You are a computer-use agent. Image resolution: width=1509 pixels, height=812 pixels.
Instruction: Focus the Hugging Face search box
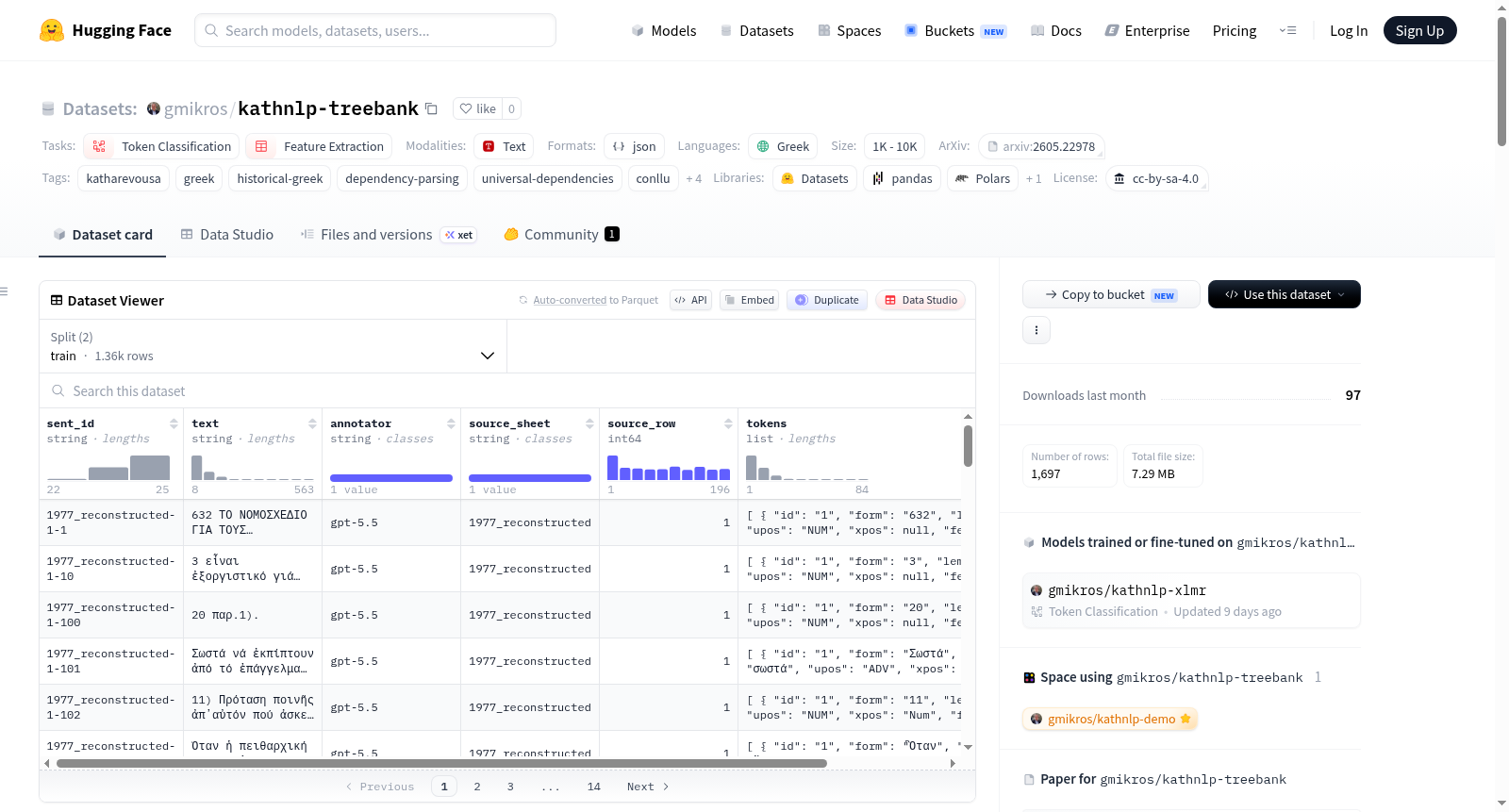coord(375,30)
